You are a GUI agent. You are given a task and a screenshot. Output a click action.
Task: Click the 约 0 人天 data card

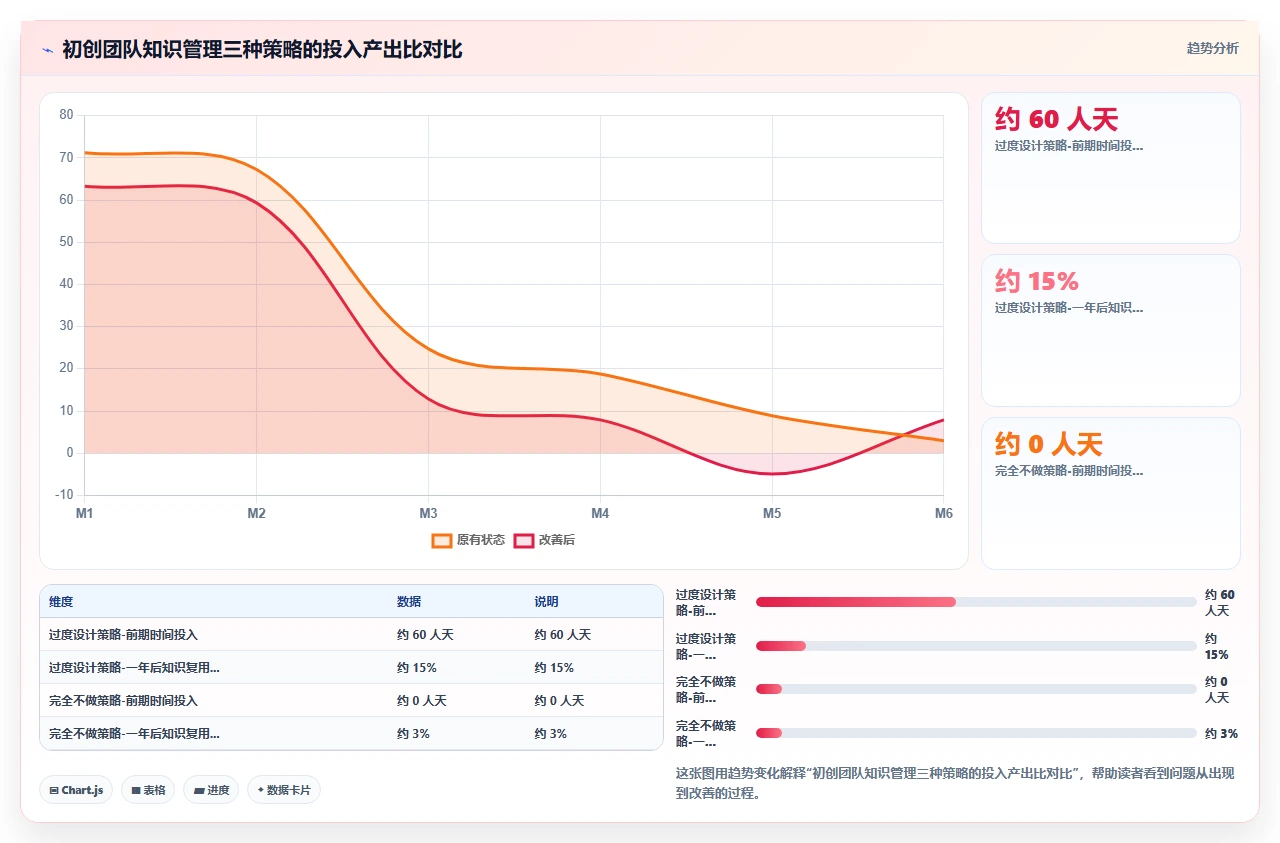click(1110, 493)
